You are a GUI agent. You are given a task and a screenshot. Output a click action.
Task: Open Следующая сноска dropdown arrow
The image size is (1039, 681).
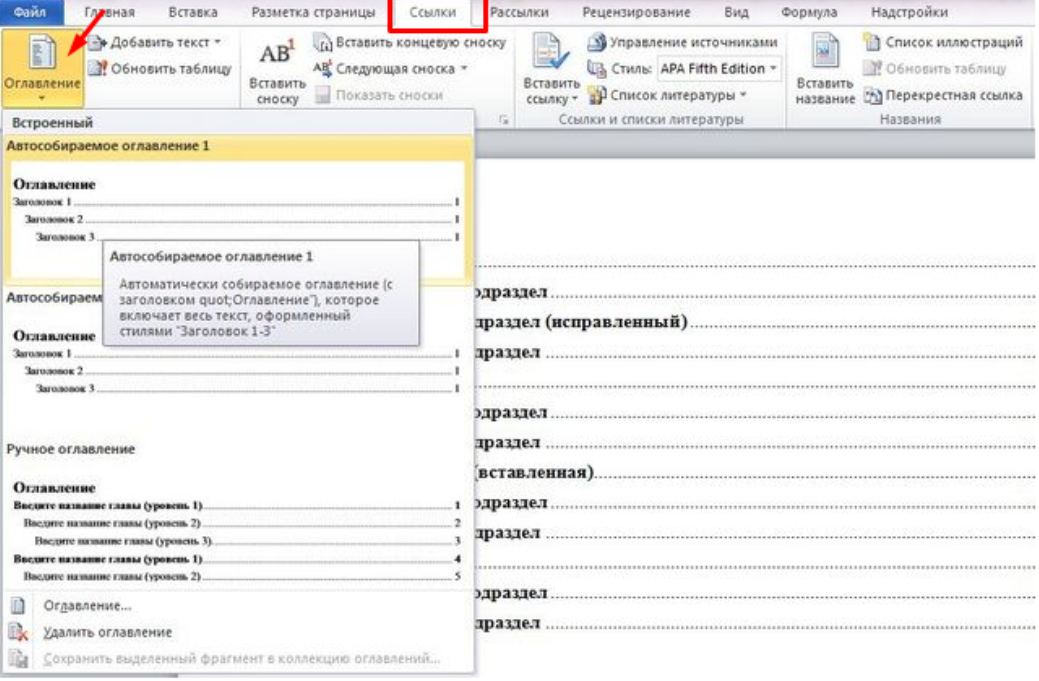click(464, 69)
